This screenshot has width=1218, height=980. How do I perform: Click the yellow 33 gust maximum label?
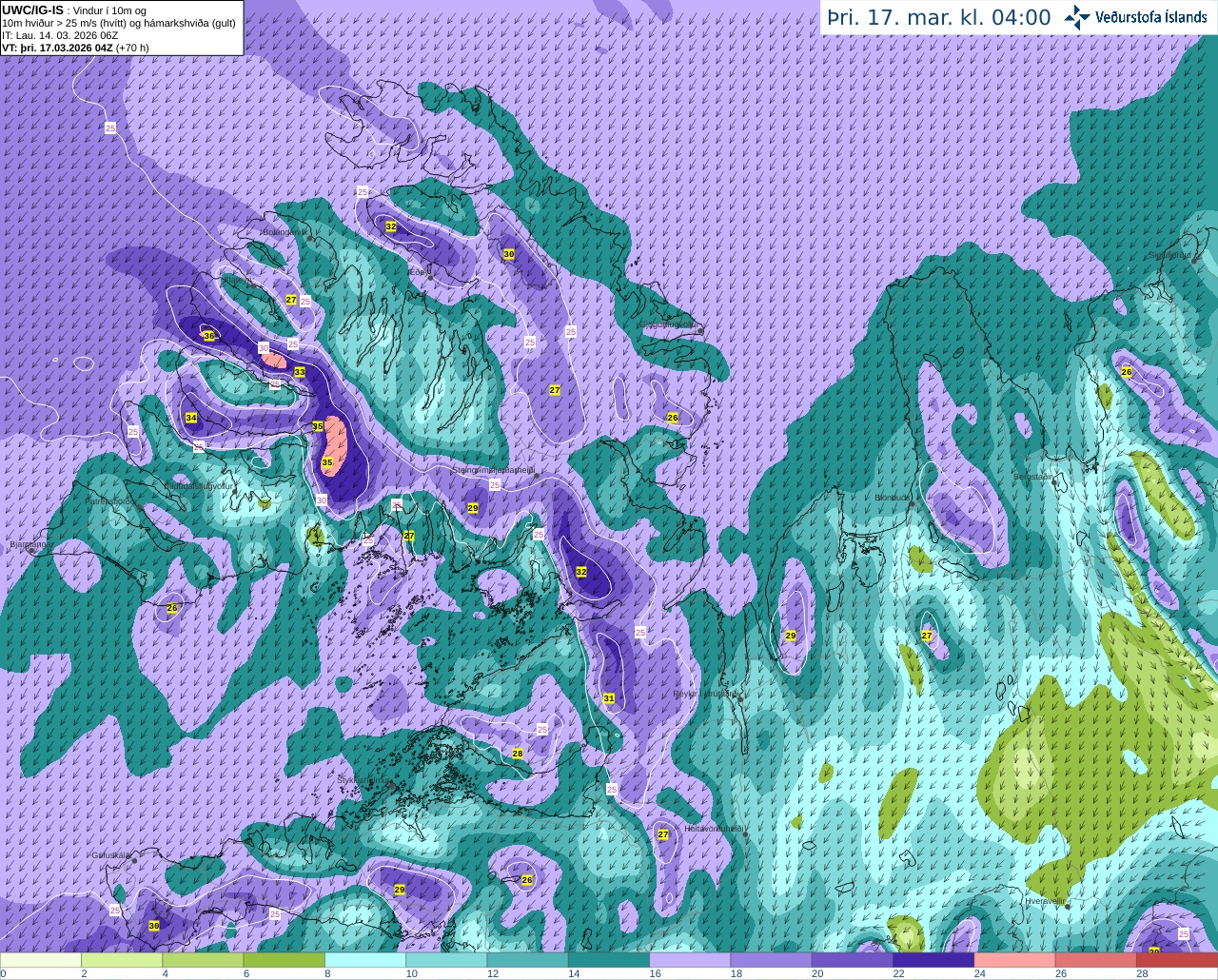(x=300, y=372)
